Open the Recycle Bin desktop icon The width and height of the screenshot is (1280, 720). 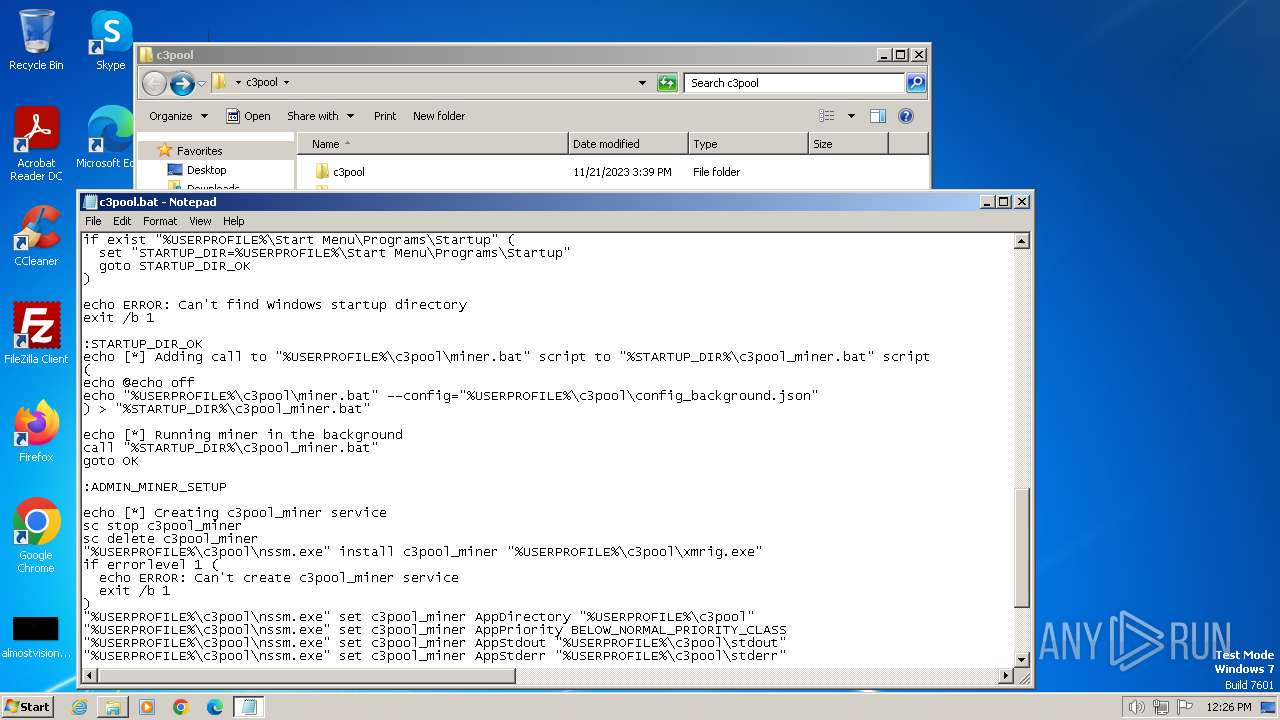point(36,40)
